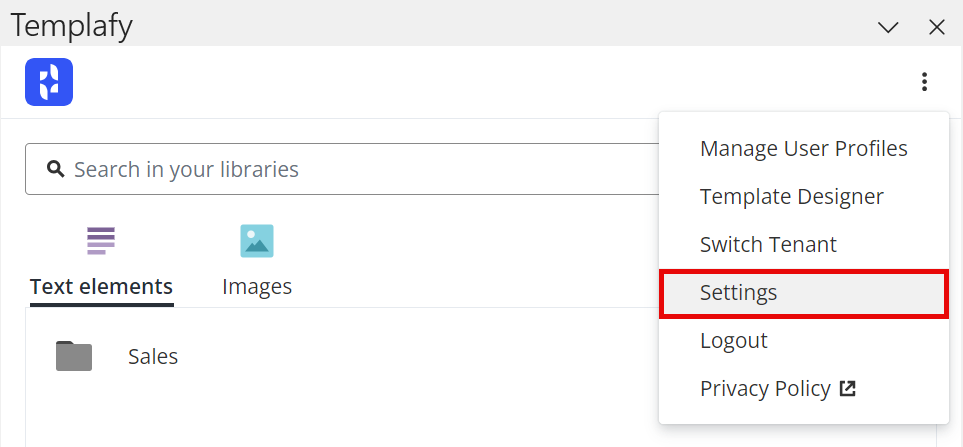The height and width of the screenshot is (447, 963).
Task: Click the Images picture icon
Action: point(257,241)
